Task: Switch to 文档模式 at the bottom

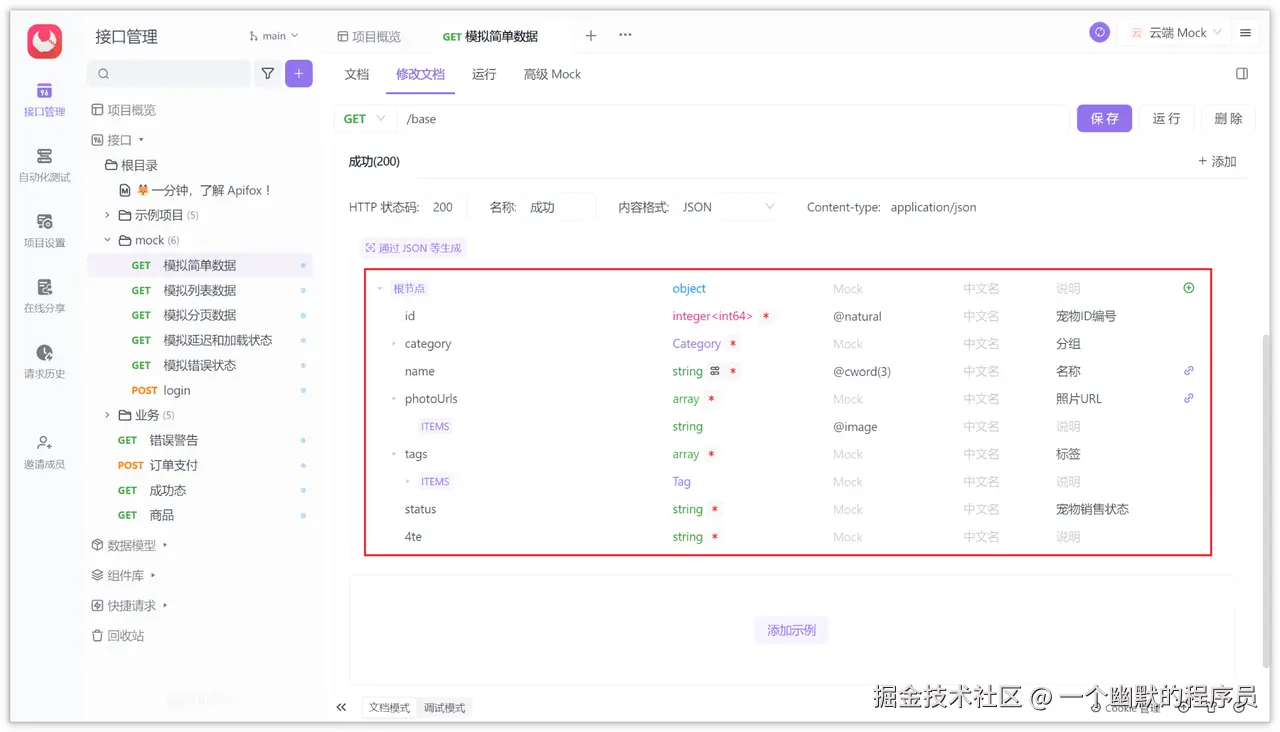Action: 389,707
